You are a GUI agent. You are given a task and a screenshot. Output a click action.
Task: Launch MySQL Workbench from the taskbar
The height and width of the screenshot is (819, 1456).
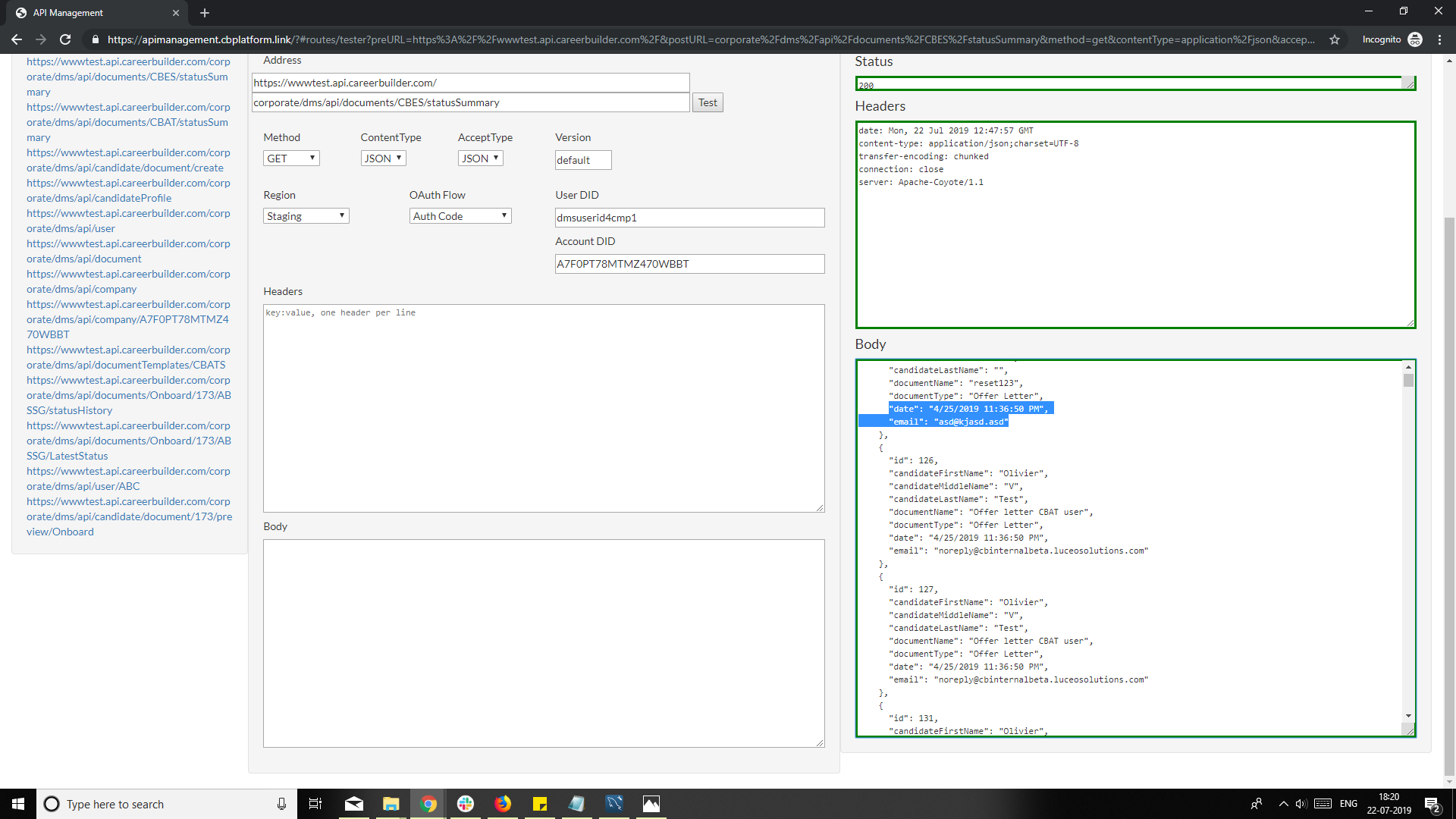click(613, 804)
